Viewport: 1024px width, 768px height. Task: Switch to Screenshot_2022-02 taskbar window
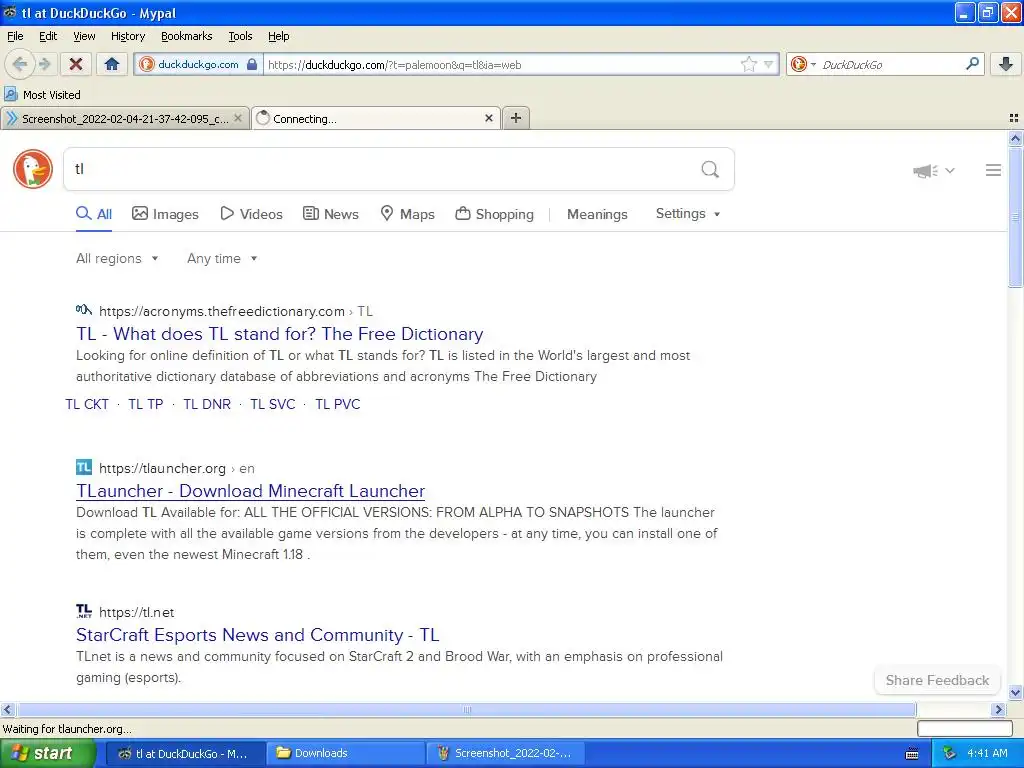pyautogui.click(x=505, y=754)
